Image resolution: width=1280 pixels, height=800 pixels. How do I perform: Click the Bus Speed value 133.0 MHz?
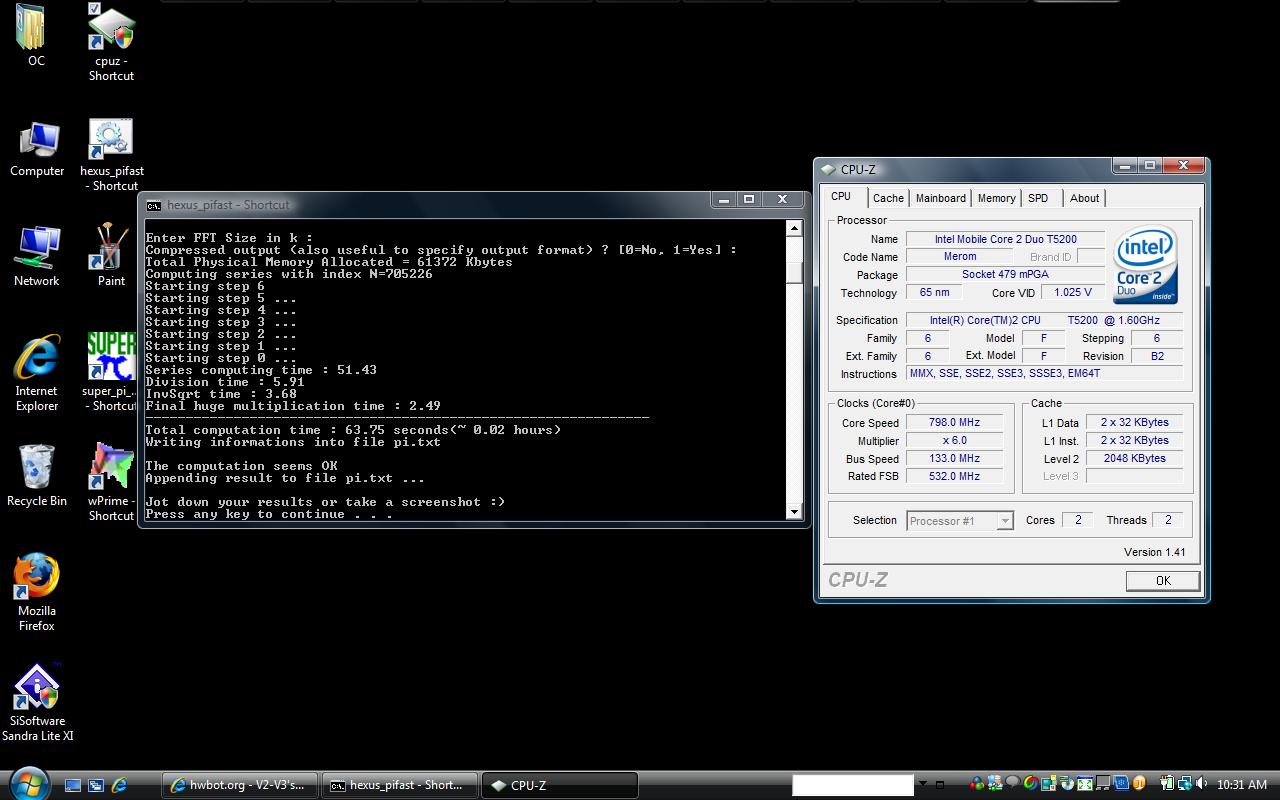(953, 459)
